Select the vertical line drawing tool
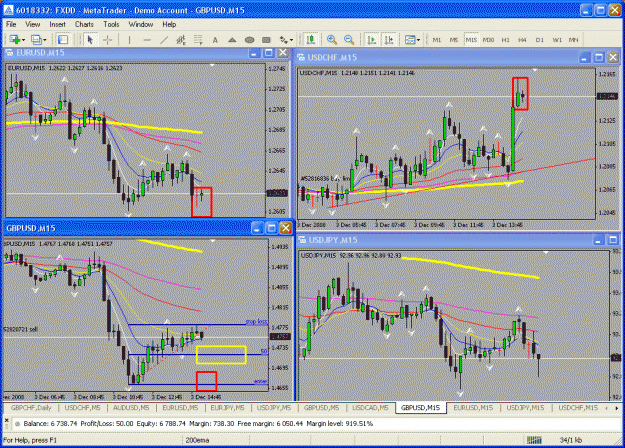Viewport: 625px width, 448px height. click(129, 39)
